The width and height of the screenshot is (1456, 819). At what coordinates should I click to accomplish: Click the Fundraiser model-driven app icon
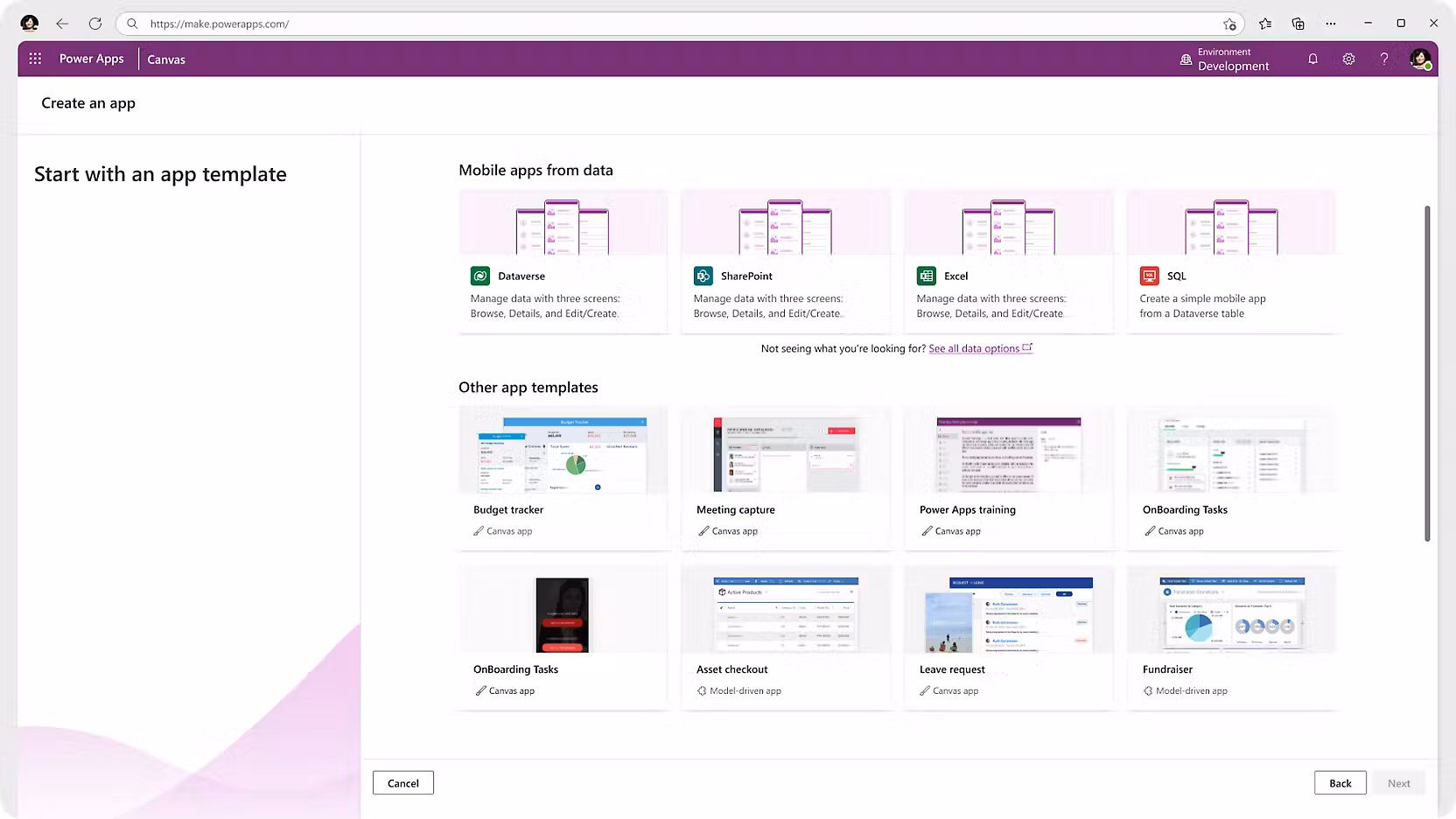(1148, 691)
